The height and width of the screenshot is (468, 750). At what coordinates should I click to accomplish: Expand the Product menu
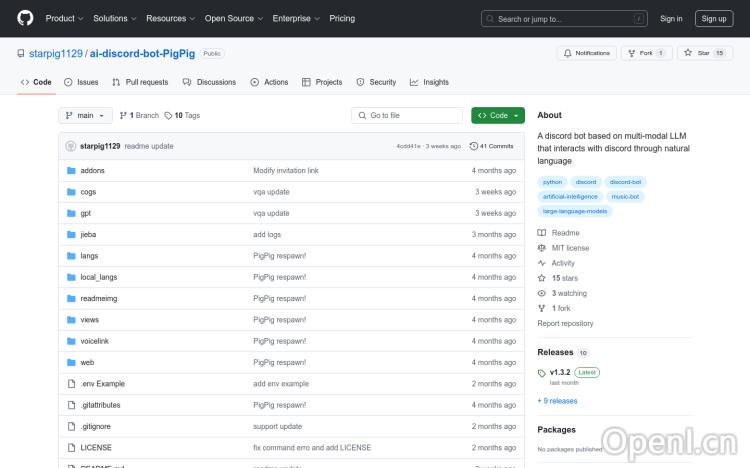(x=64, y=18)
